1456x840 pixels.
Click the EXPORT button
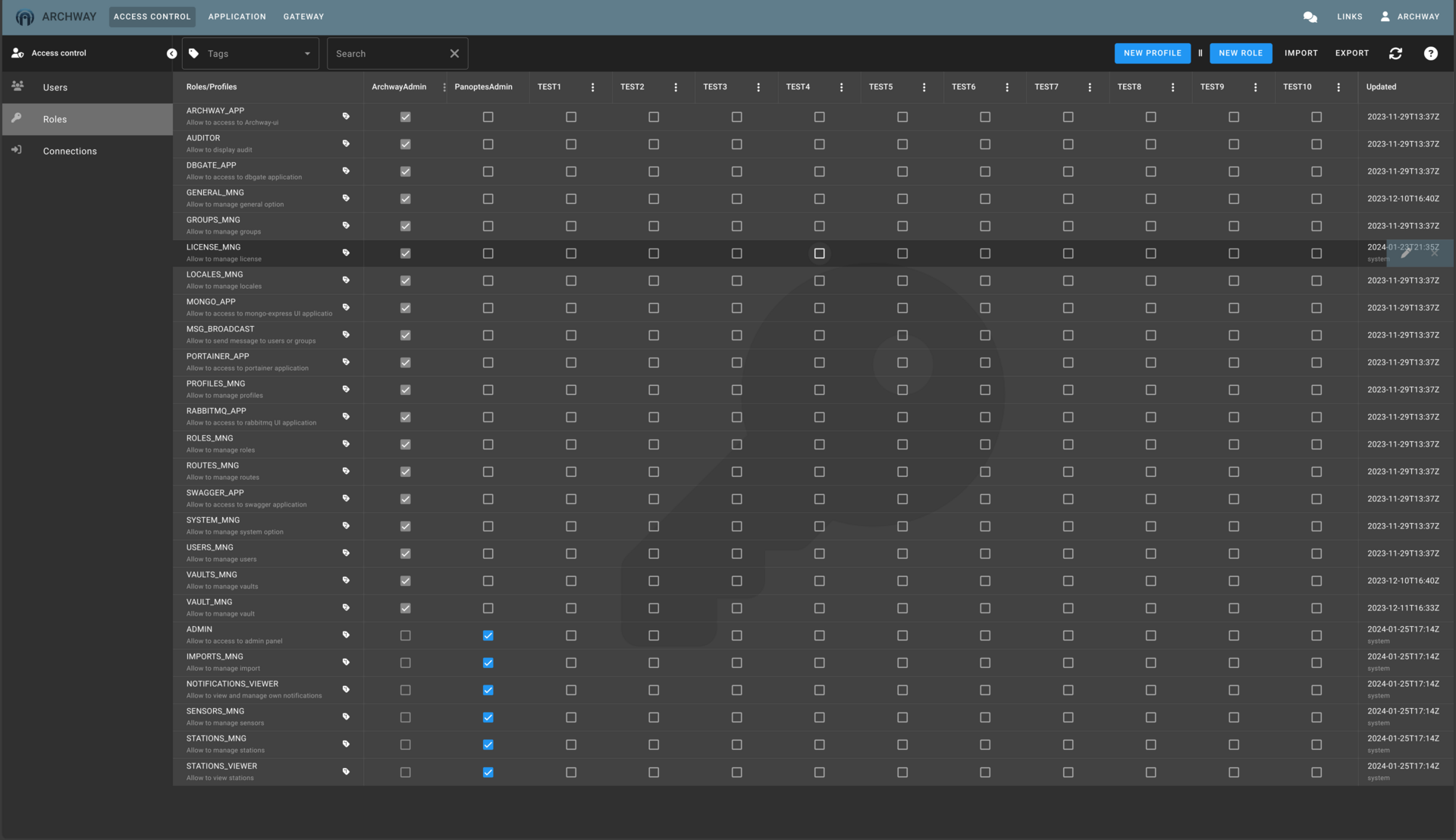pyautogui.click(x=1352, y=53)
